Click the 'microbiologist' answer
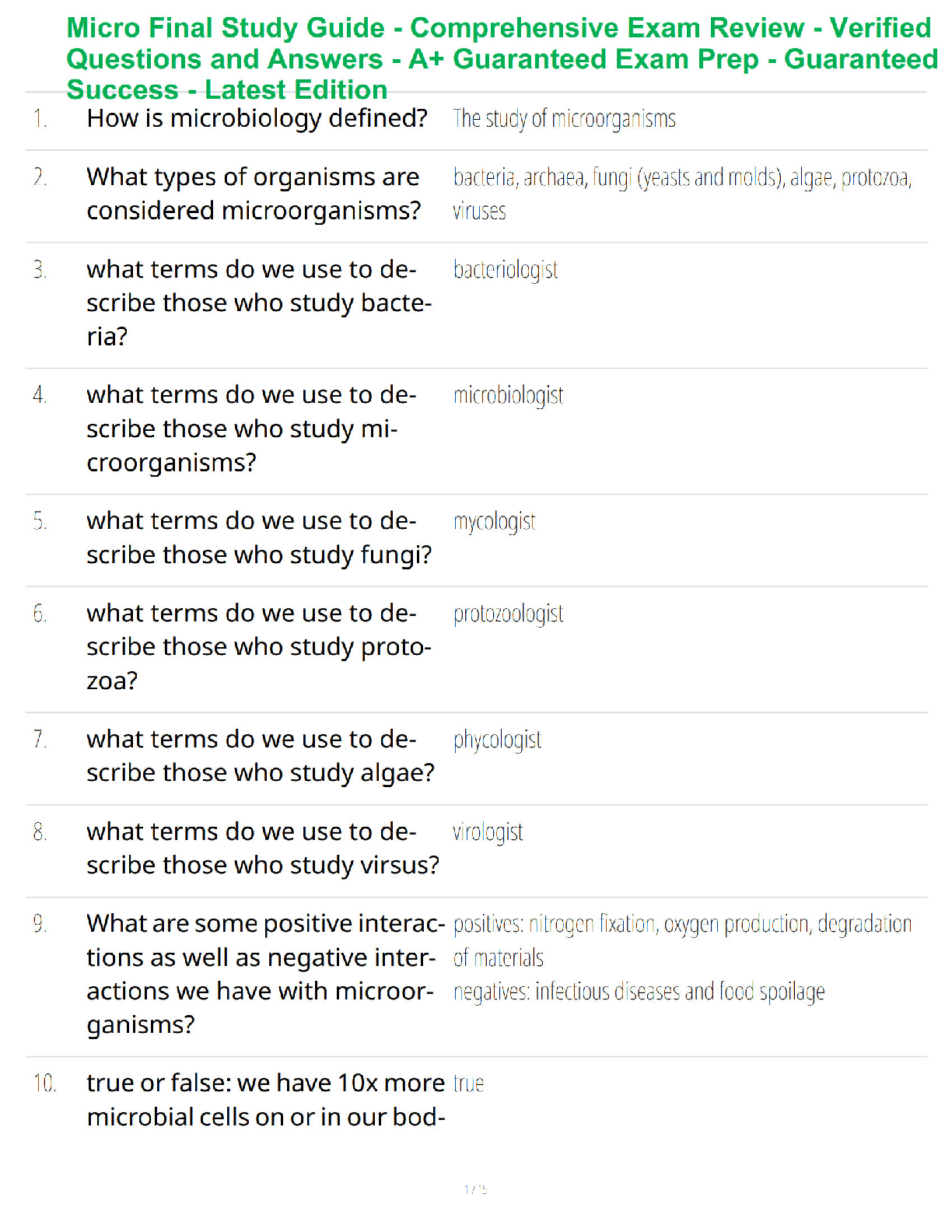The image size is (952, 1232). pos(509,396)
